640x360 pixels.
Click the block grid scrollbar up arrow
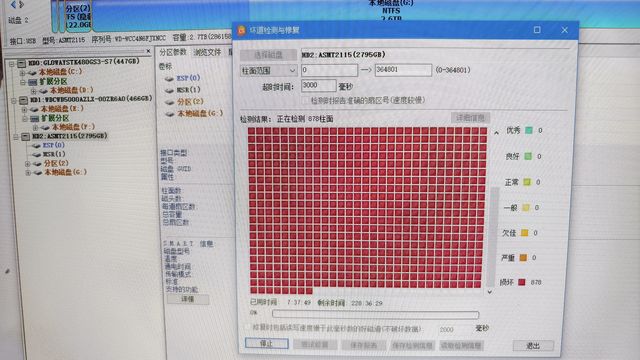coord(496,132)
